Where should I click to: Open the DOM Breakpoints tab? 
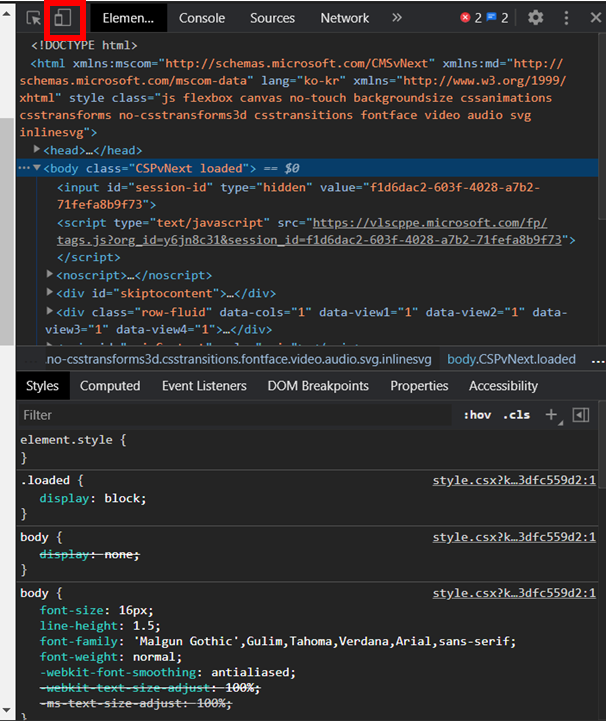pos(318,386)
